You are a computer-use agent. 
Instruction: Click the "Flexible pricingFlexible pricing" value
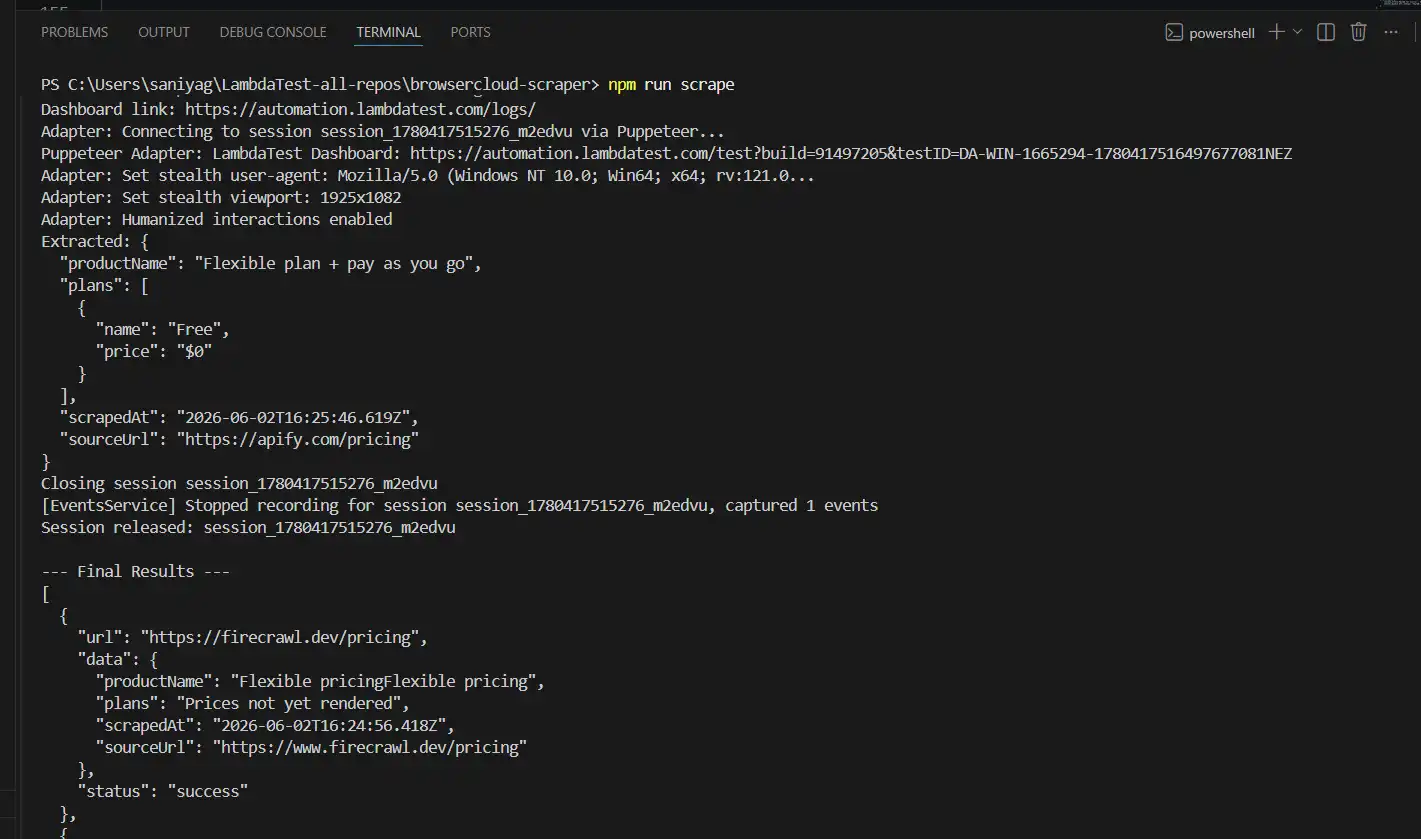[386, 682]
